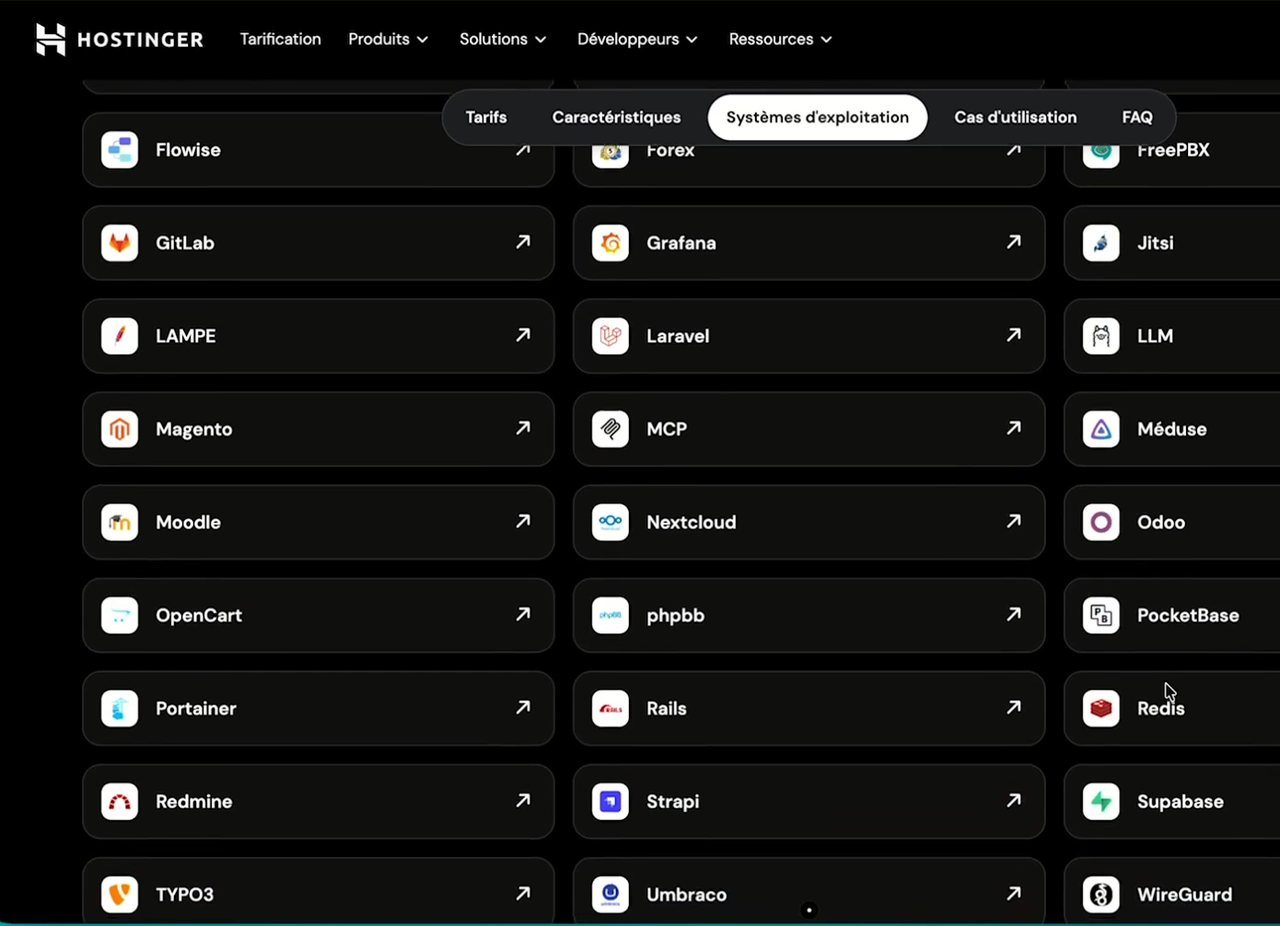Viewport: 1280px width, 926px height.
Task: Click the Redmine logo icon
Action: pyautogui.click(x=120, y=801)
